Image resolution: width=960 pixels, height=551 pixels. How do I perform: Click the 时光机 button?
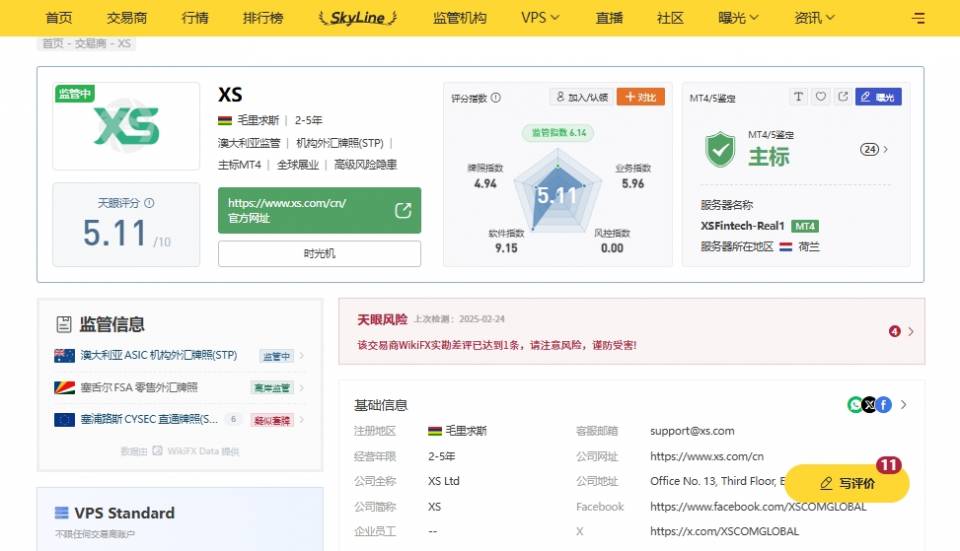320,253
